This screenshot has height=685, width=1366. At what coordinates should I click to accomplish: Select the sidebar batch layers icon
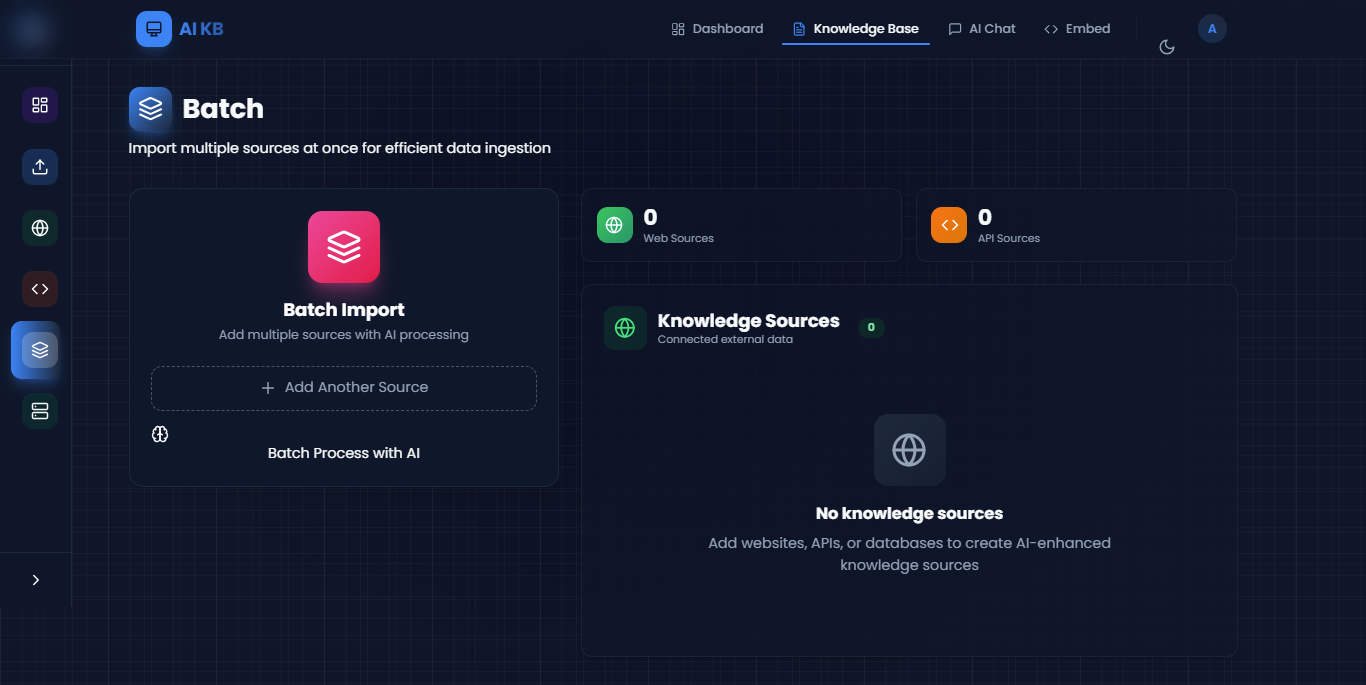(x=40, y=350)
